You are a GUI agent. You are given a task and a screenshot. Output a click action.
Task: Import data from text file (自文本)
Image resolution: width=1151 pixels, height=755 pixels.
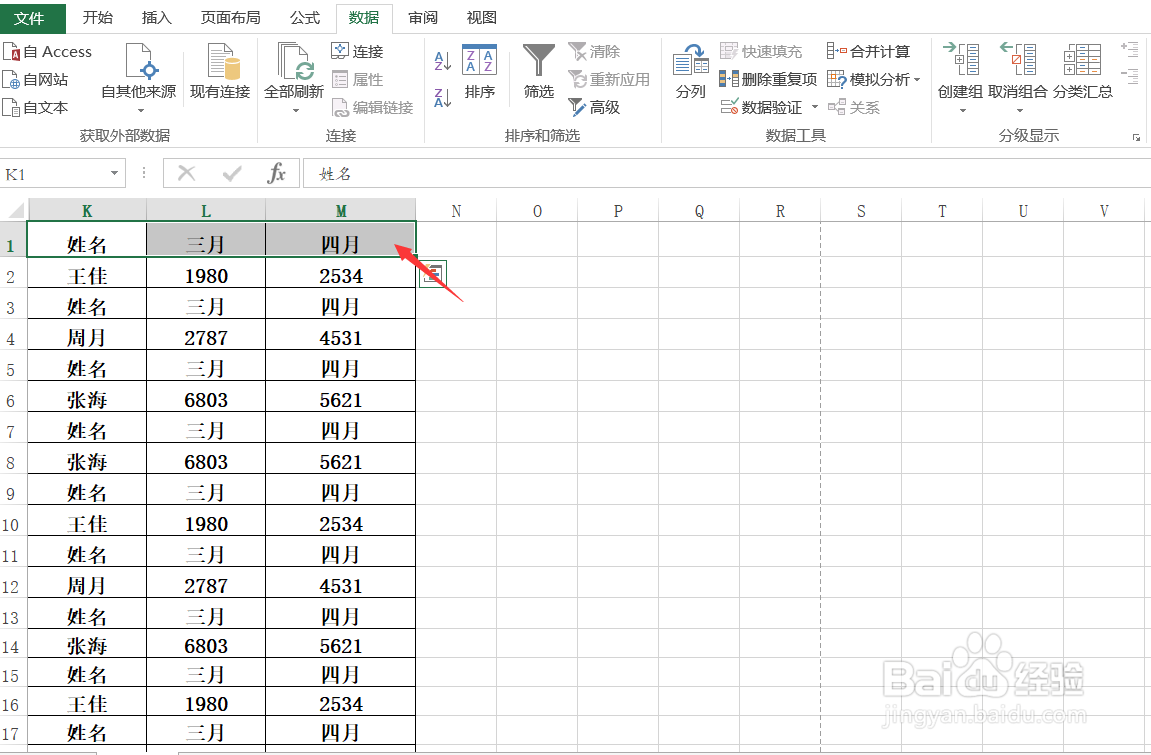pos(36,107)
